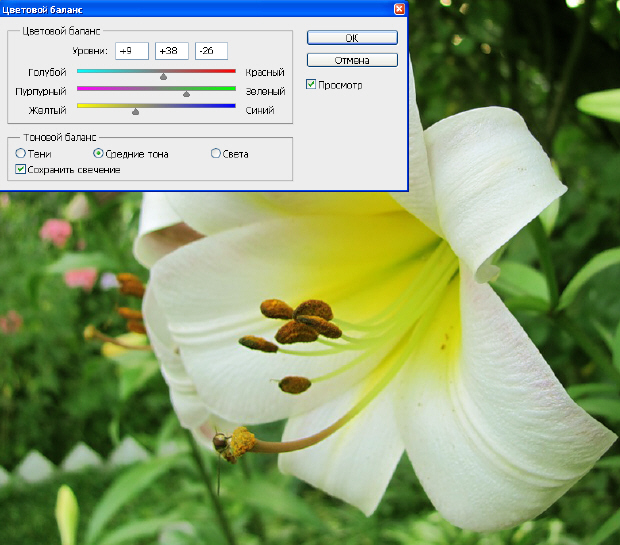Toggle the Просмотр checkbox
Image resolution: width=620 pixels, height=545 pixels.
pos(312,85)
